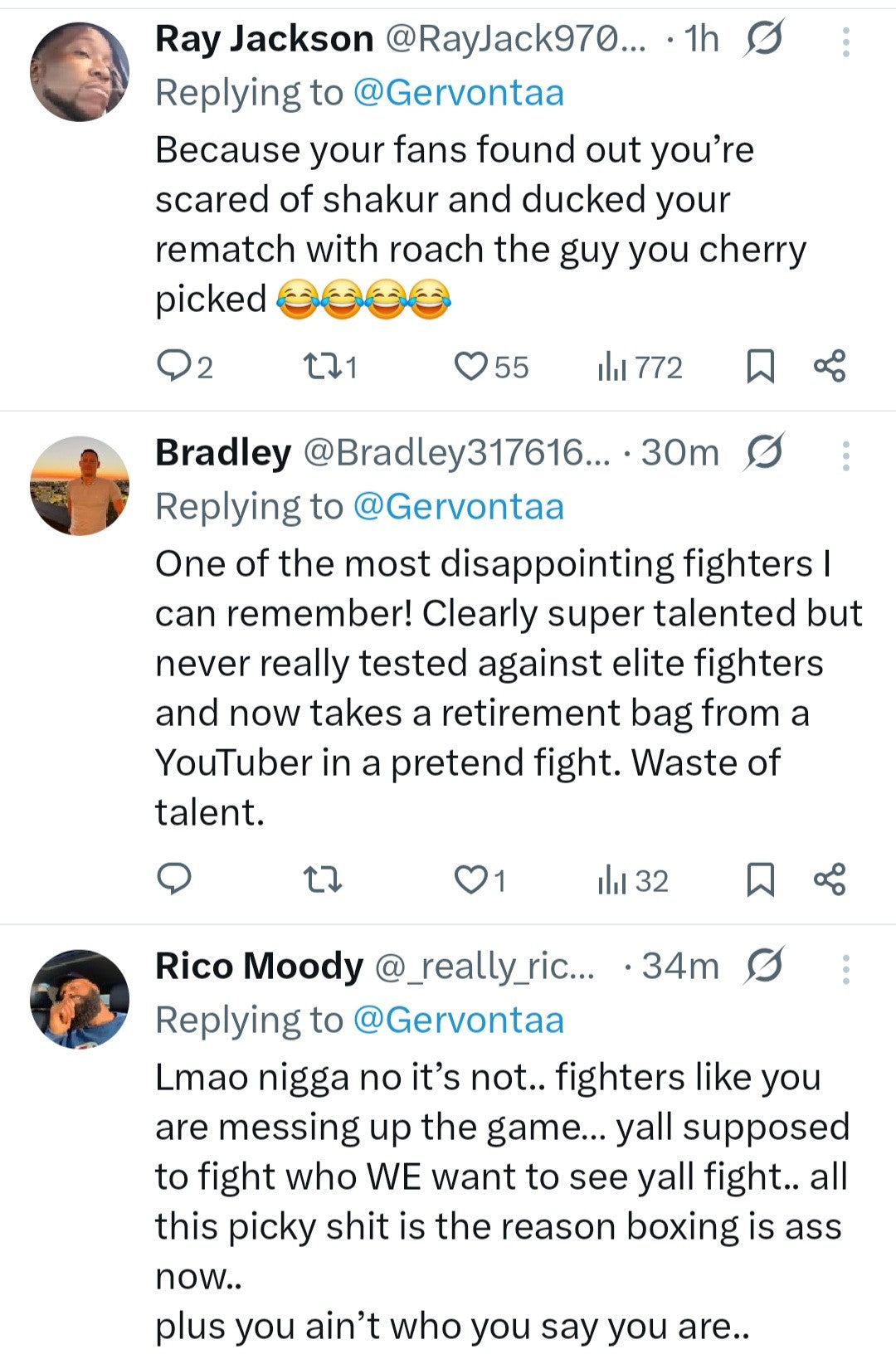
Task: Open more options menu on Bradley's tweet
Action: tap(845, 455)
